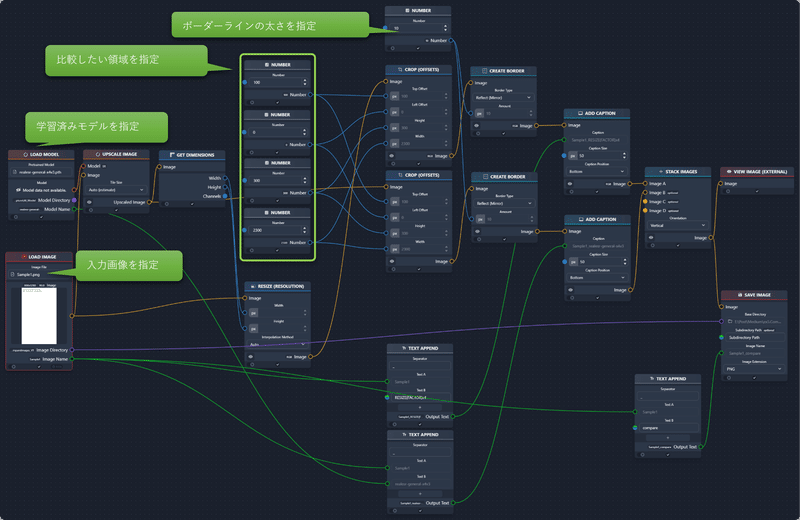Click plus button in Text Append node with realesr-general-x4v3
The height and width of the screenshot is (520, 800).
pyautogui.click(x=420, y=493)
